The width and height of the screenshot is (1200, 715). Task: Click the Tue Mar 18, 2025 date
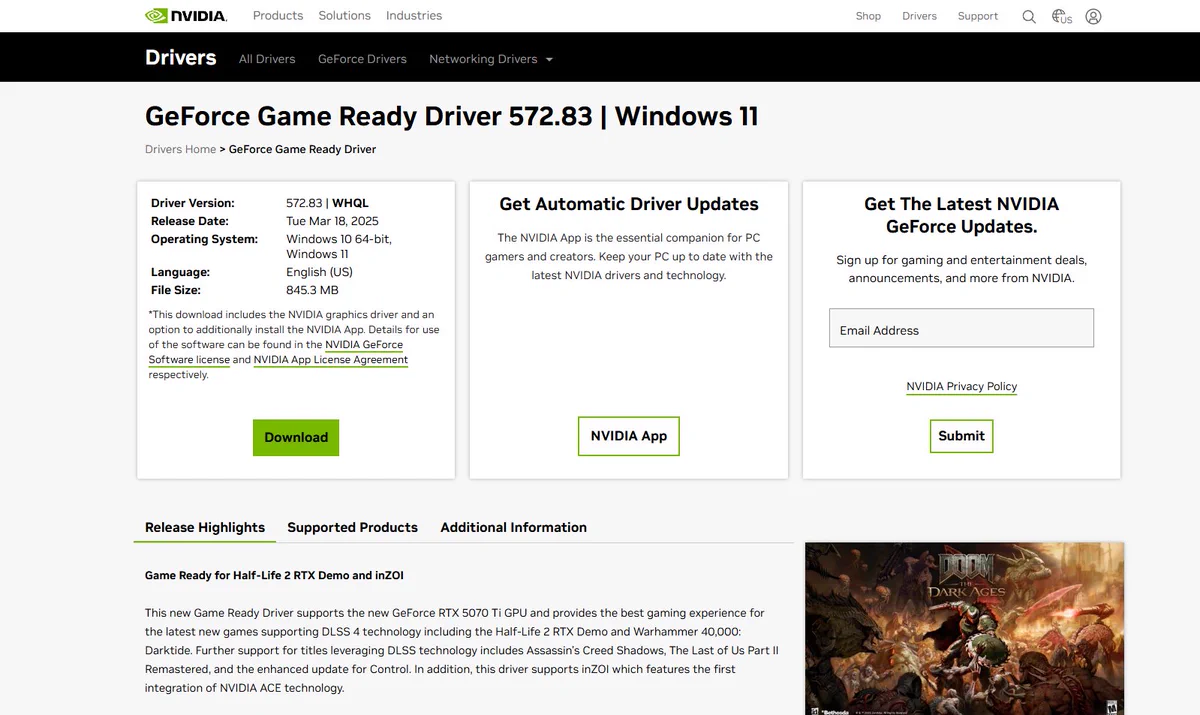(x=332, y=221)
